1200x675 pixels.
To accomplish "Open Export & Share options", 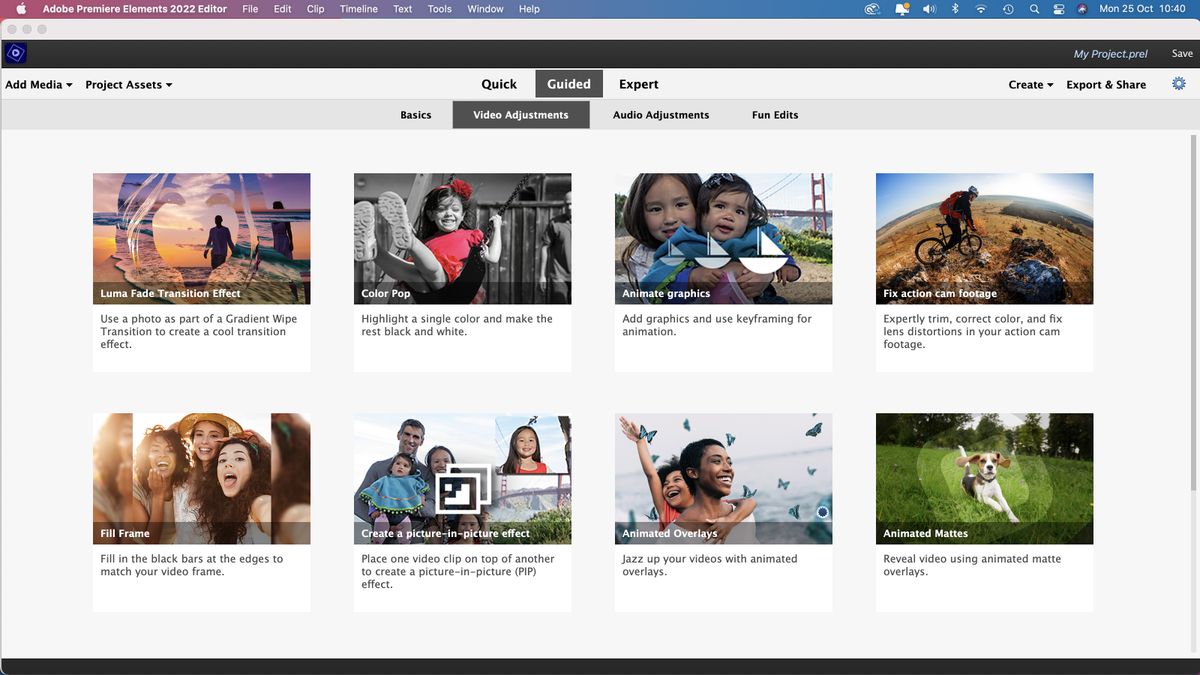I will (1106, 84).
